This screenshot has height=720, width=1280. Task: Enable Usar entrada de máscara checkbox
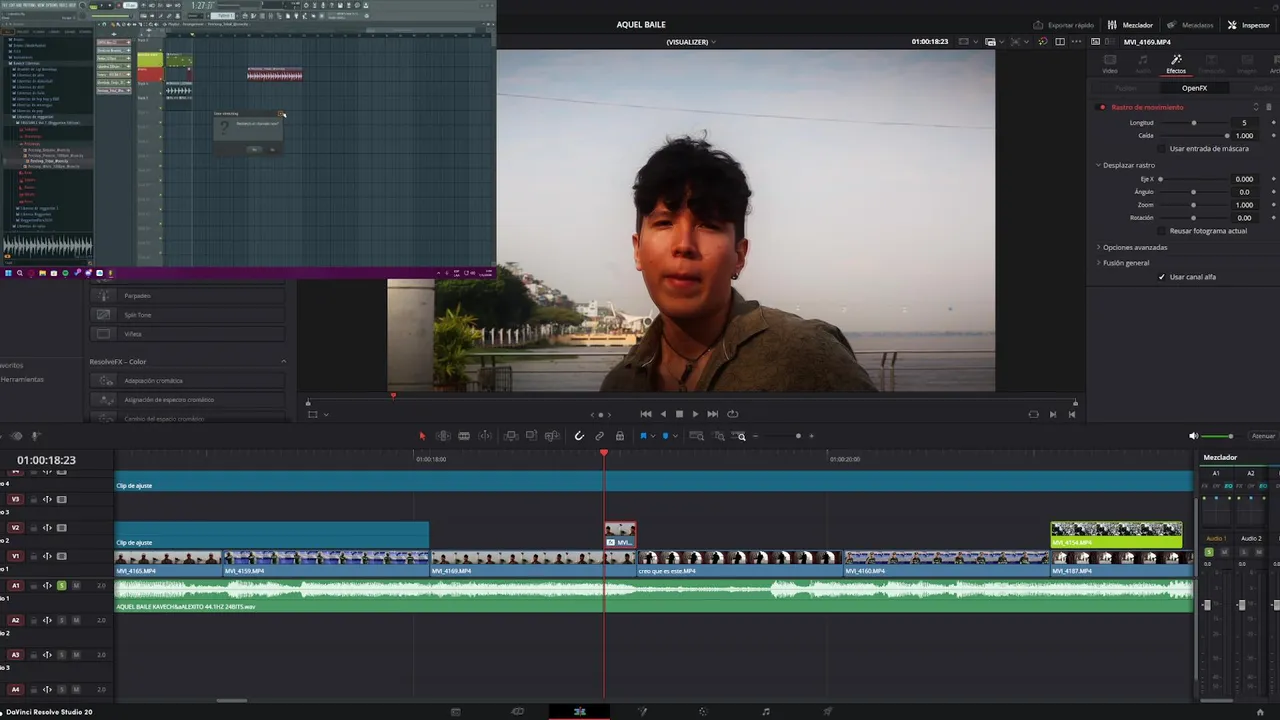click(1162, 149)
